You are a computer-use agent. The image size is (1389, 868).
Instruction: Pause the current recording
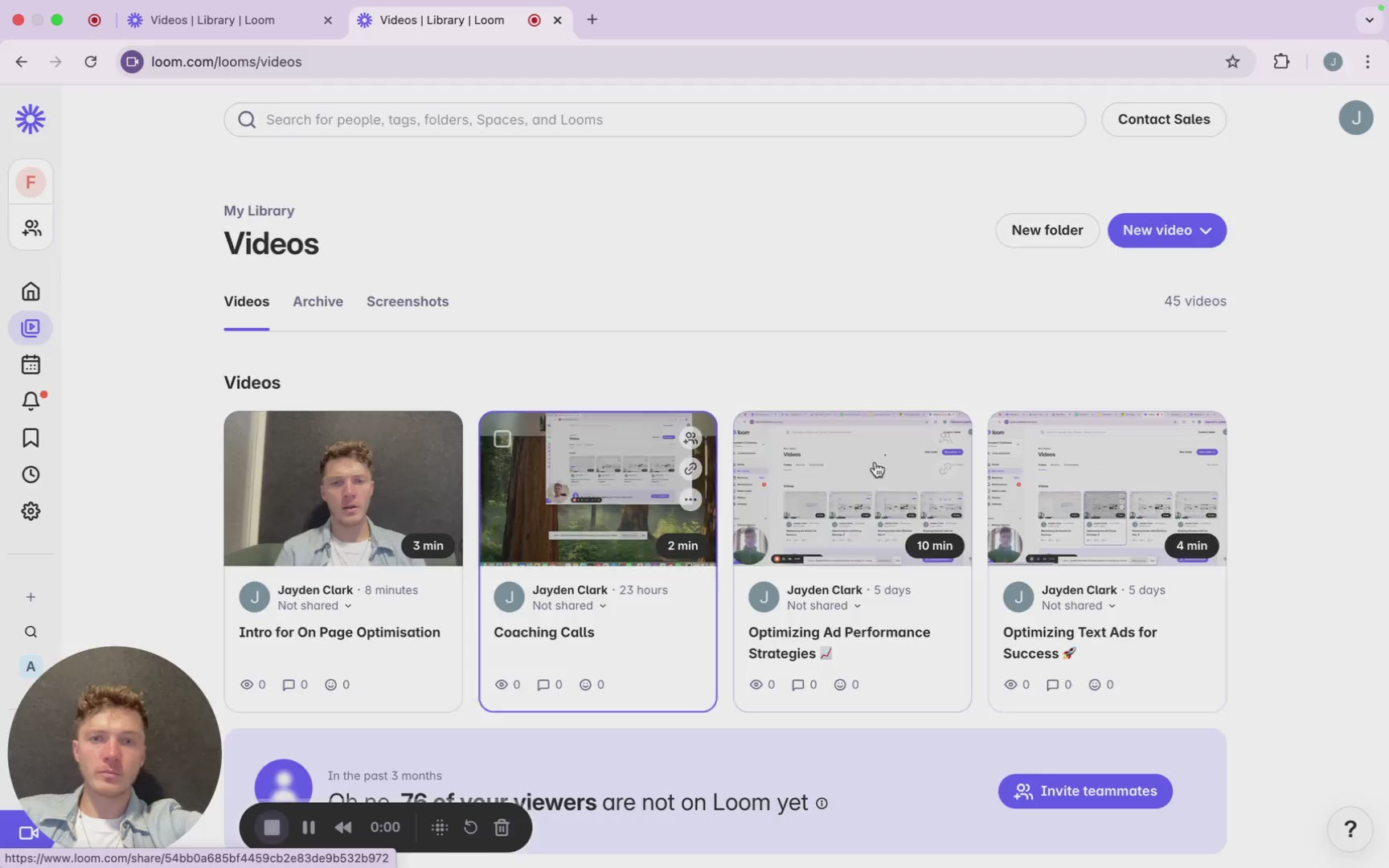click(308, 827)
